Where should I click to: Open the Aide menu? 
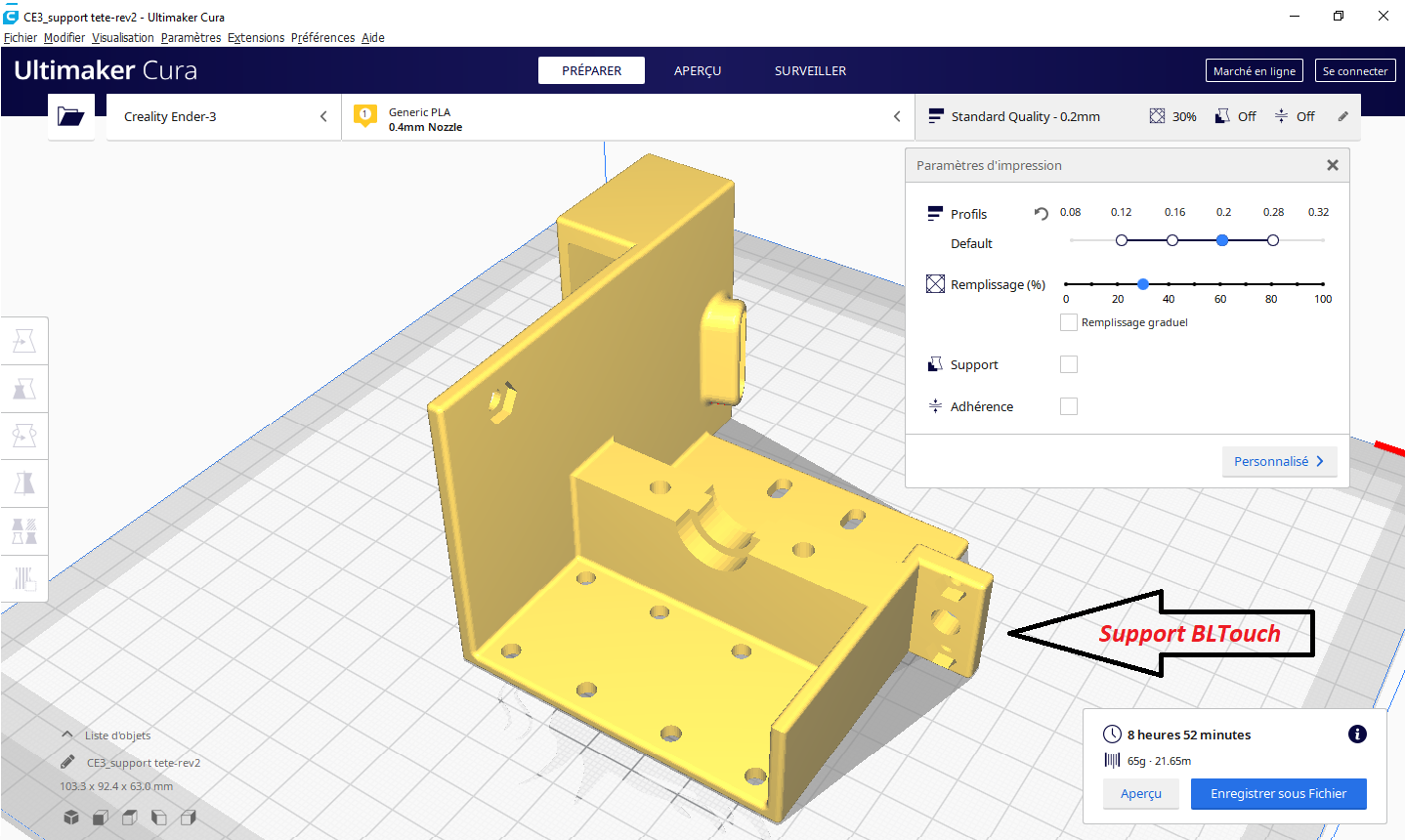373,38
